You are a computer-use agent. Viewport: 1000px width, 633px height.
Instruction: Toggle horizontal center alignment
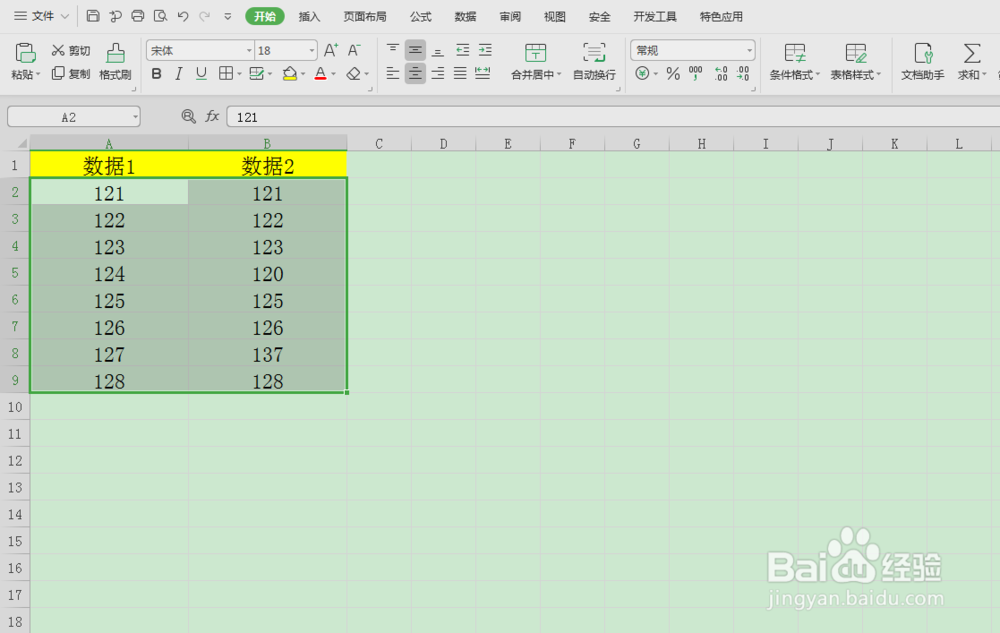point(415,73)
